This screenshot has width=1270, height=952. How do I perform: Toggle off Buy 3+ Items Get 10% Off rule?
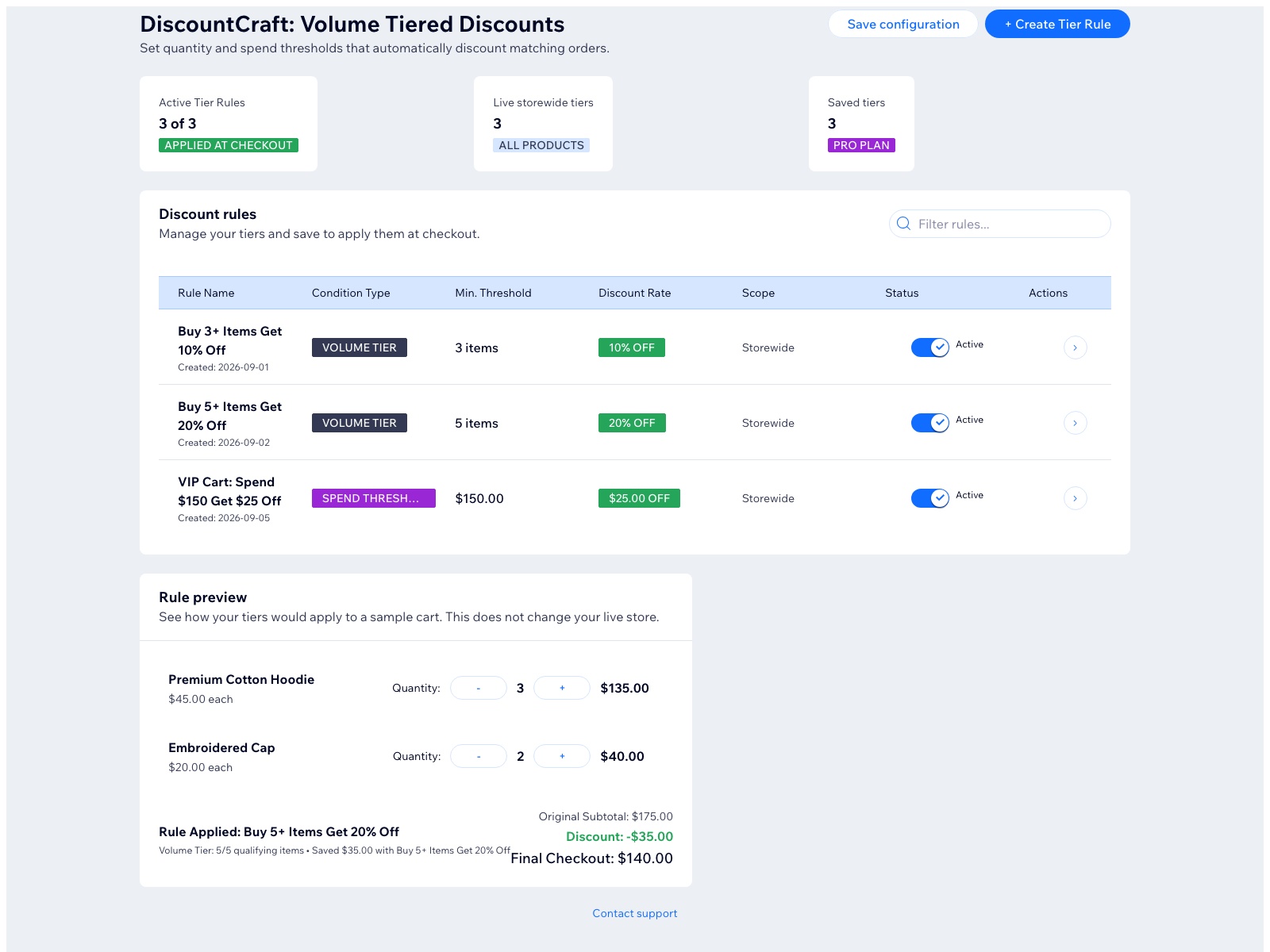click(x=929, y=347)
